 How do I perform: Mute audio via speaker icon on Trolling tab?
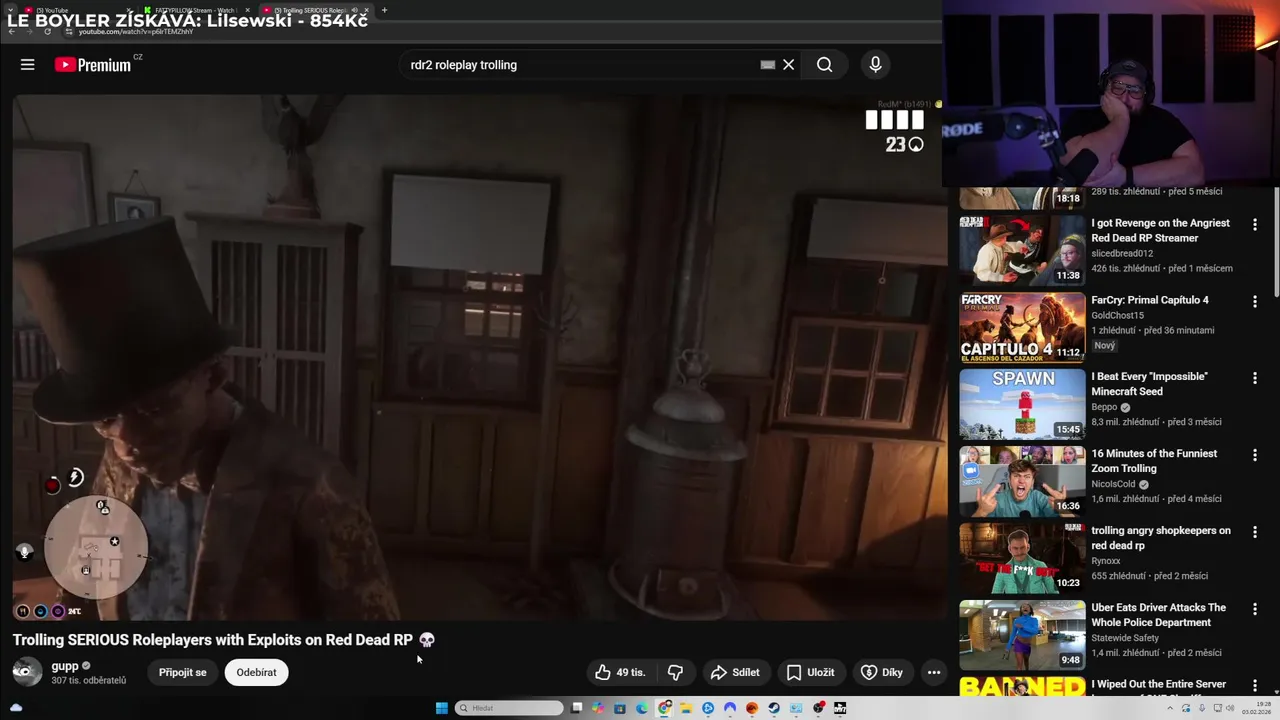pyautogui.click(x=354, y=10)
